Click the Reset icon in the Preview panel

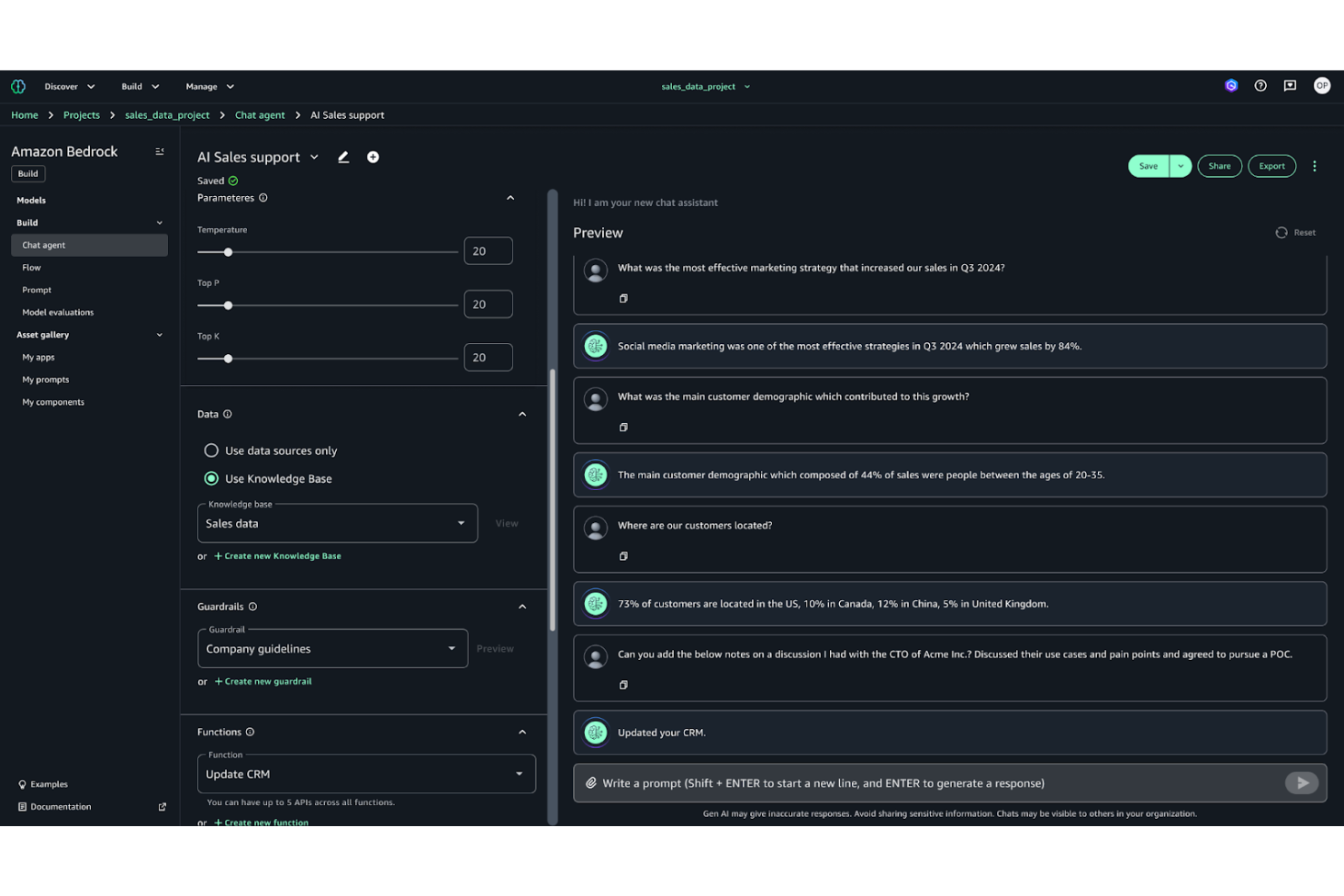1280,232
